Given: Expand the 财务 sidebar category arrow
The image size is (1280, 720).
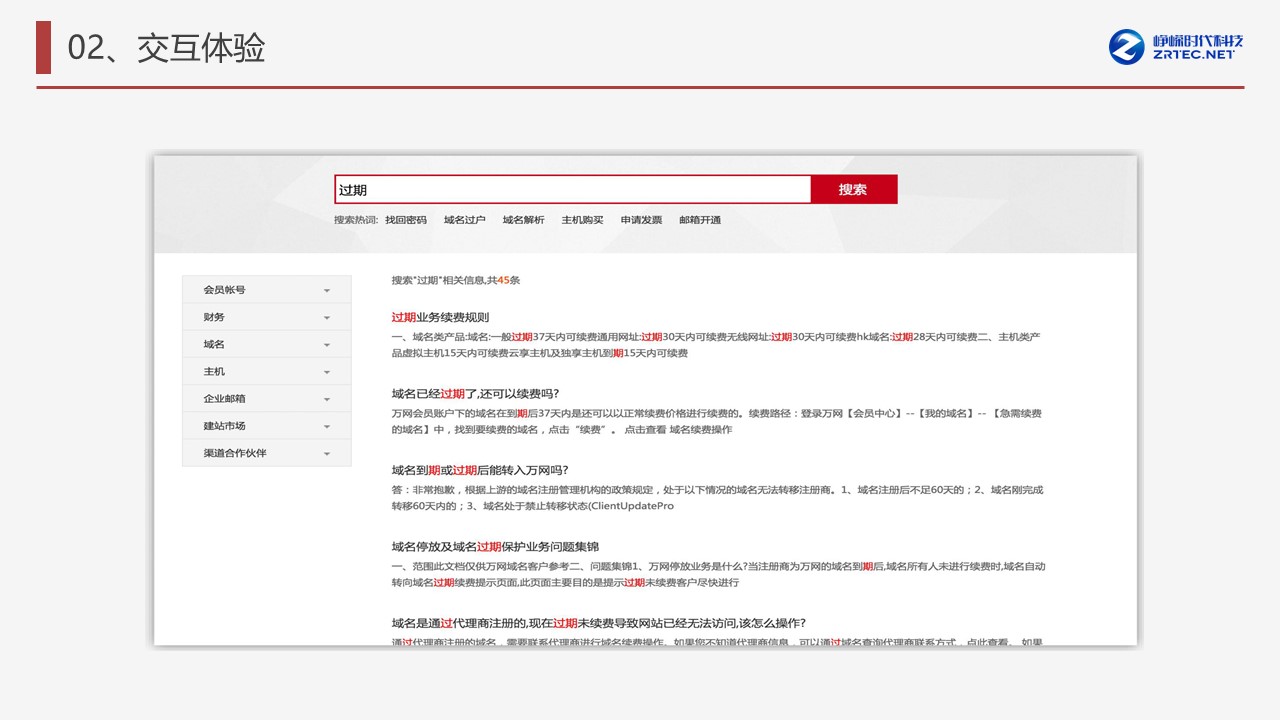Looking at the screenshot, I should 327,318.
